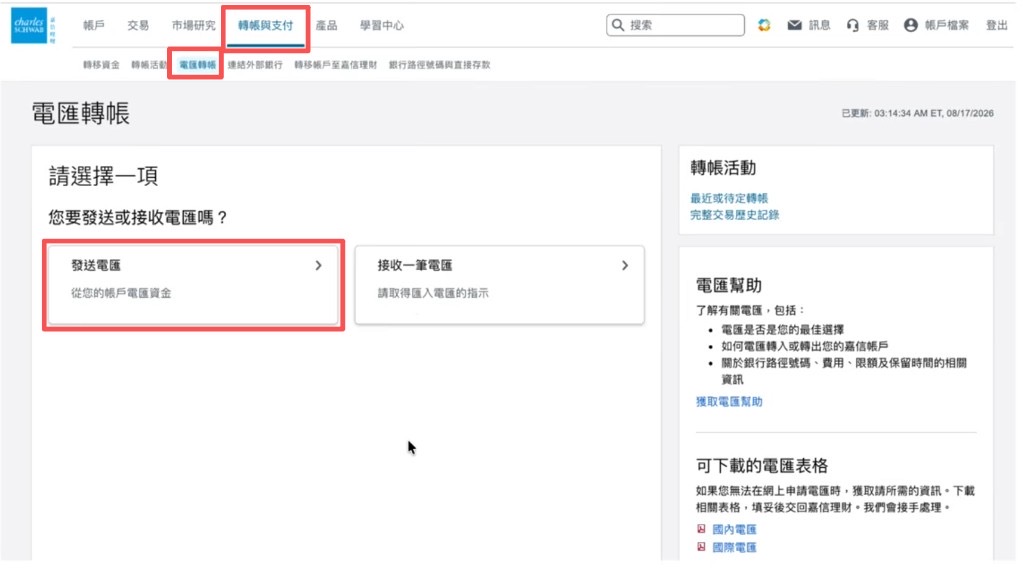Open 帳戶檔案 profile link

point(947,25)
